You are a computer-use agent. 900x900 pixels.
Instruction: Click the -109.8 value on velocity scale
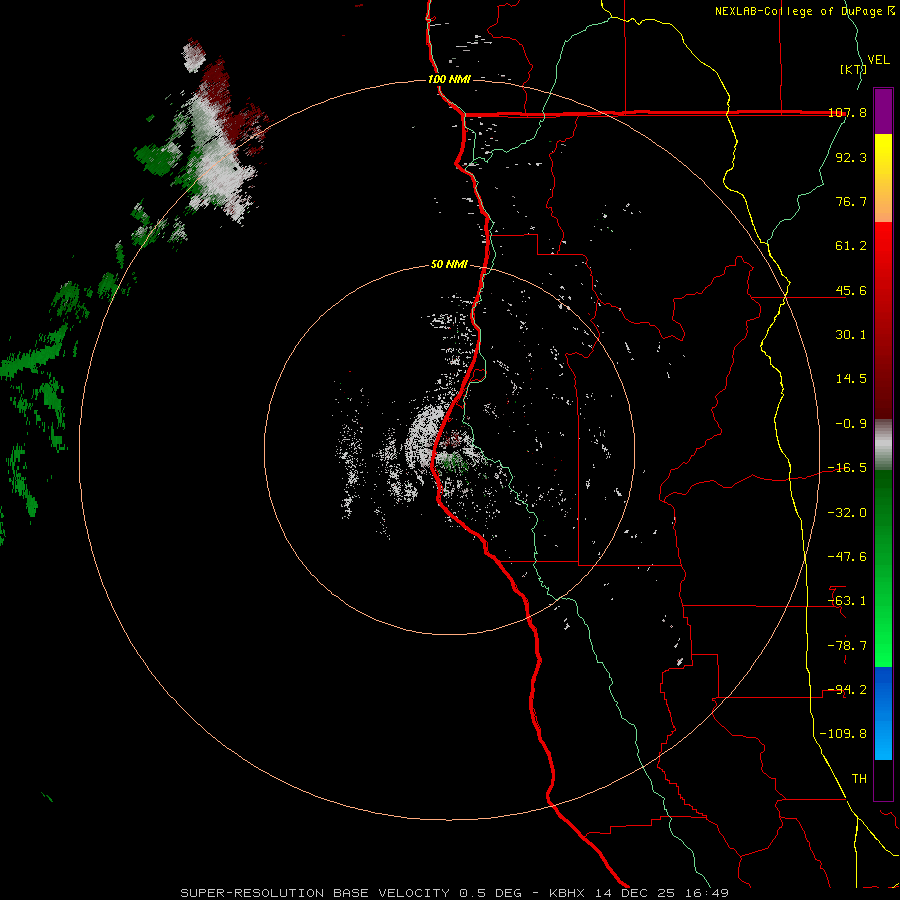(x=844, y=734)
